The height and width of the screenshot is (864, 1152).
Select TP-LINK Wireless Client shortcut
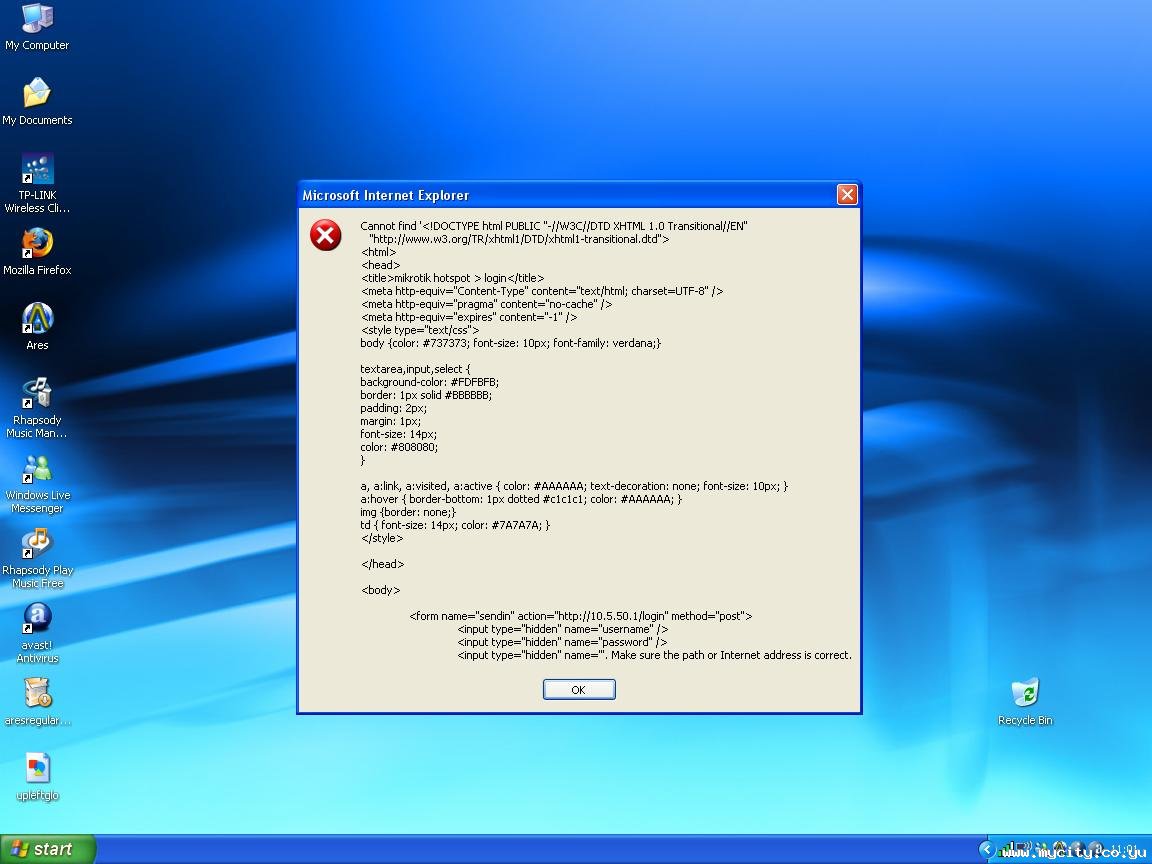click(x=37, y=184)
